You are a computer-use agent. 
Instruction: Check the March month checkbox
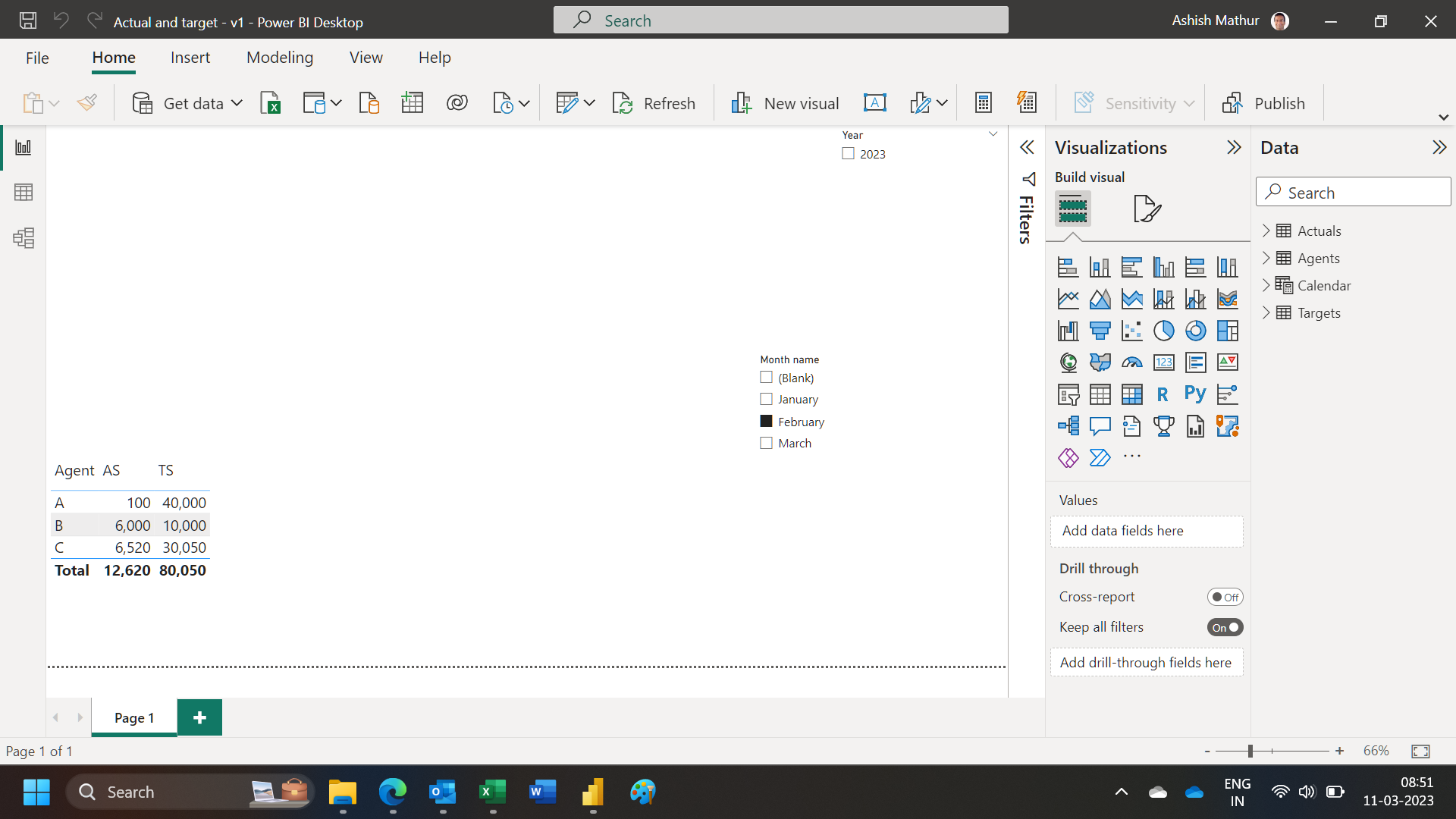pyautogui.click(x=766, y=443)
